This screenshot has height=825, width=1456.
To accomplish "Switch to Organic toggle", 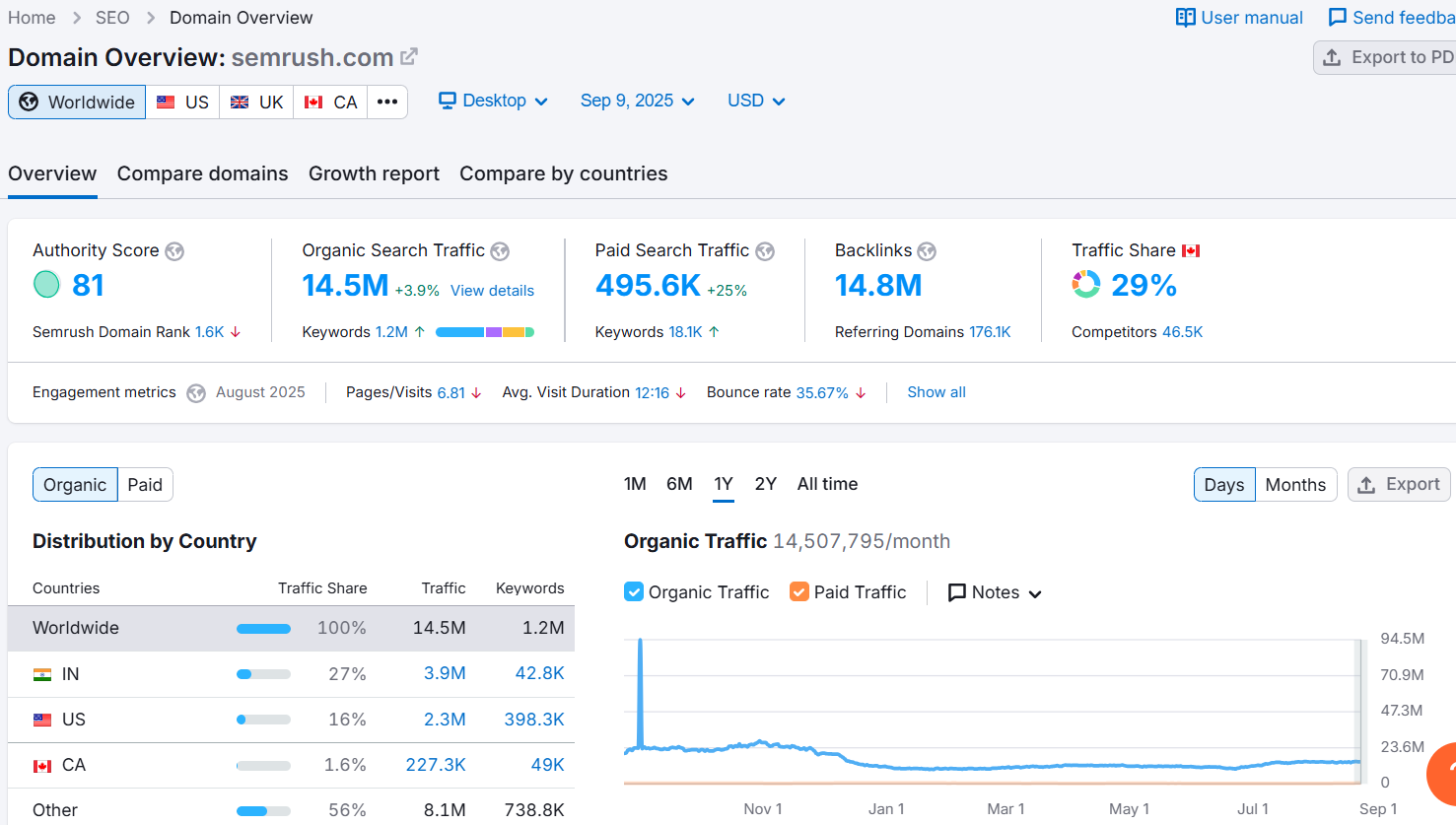I will pos(75,484).
